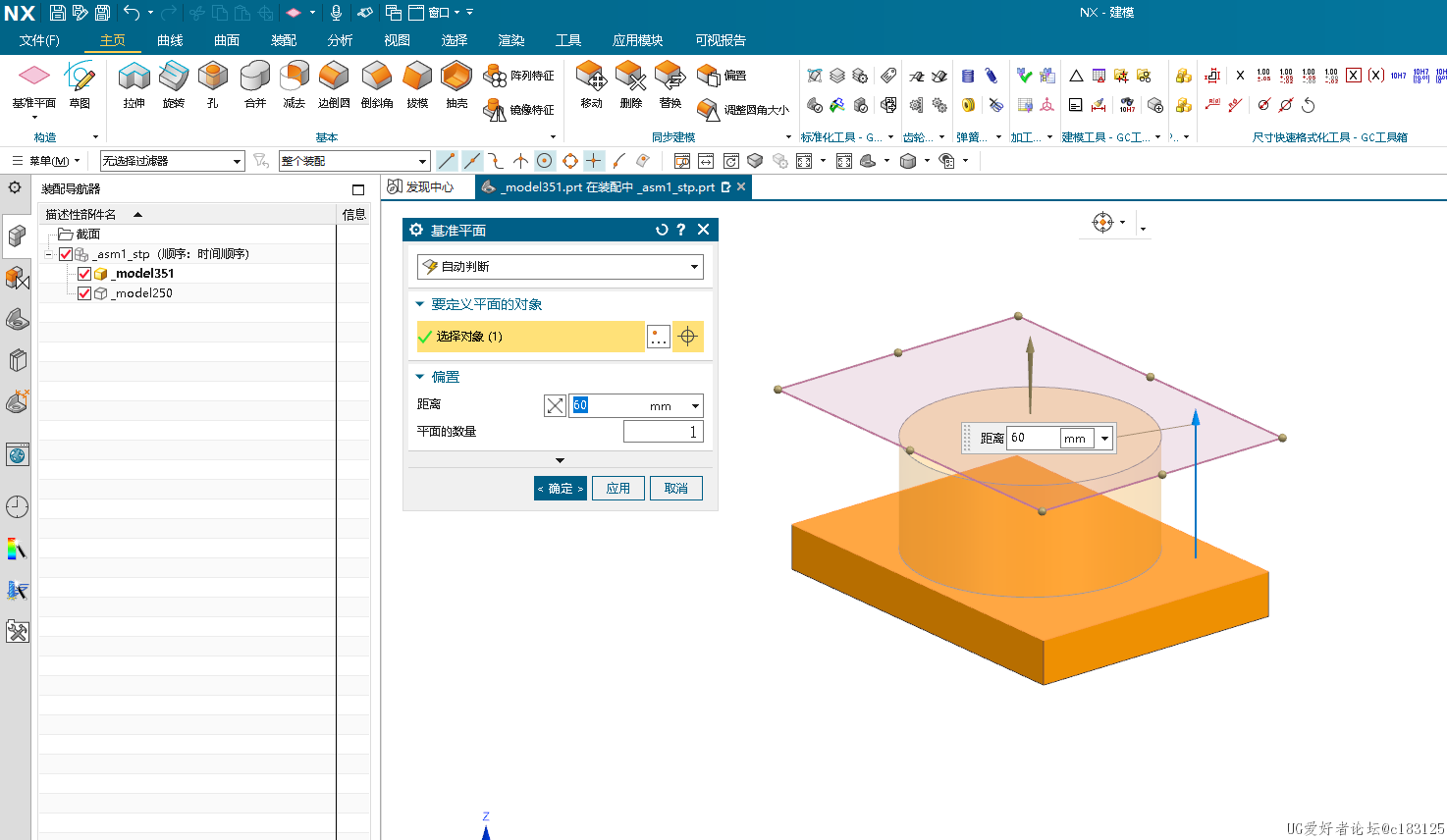
Task: Switch to the 曲面 ribbon tab
Action: (x=227, y=40)
